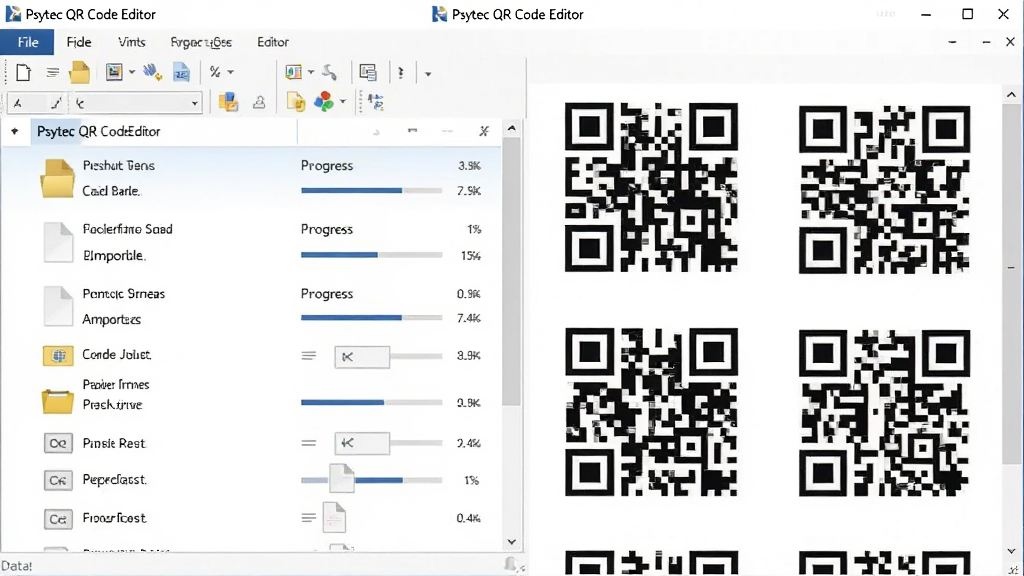Image resolution: width=1024 pixels, height=576 pixels.
Task: Click the Prackitnve progress bar
Action: 372,403
